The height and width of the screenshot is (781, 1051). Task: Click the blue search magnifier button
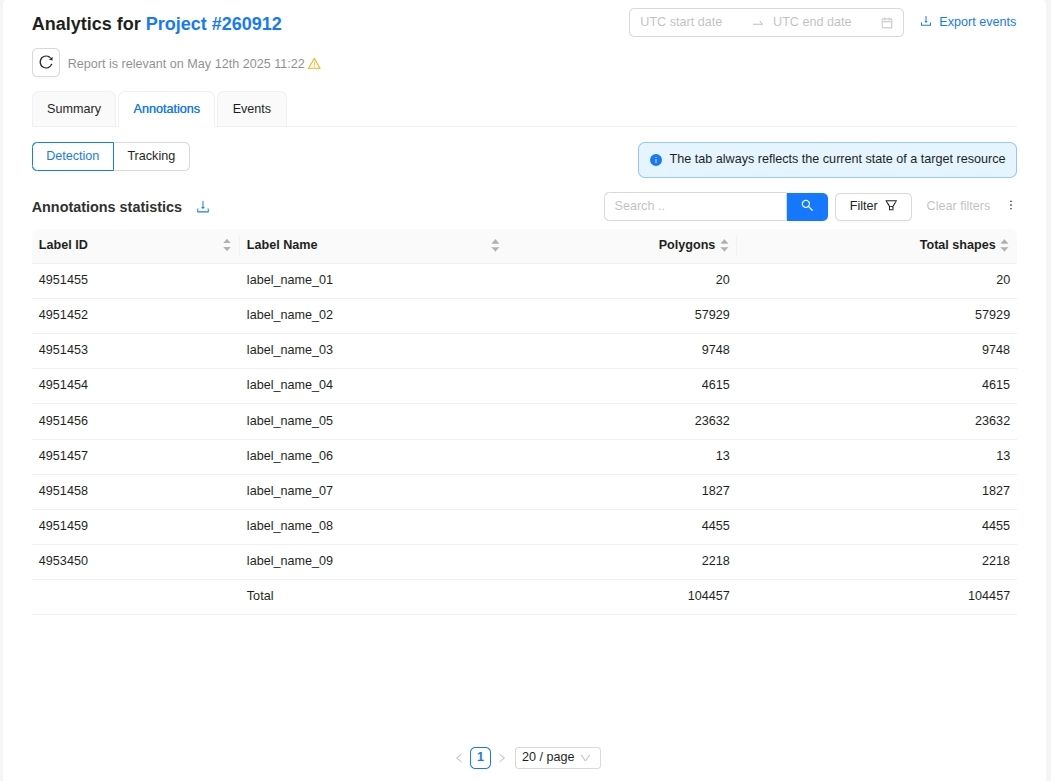pos(807,206)
